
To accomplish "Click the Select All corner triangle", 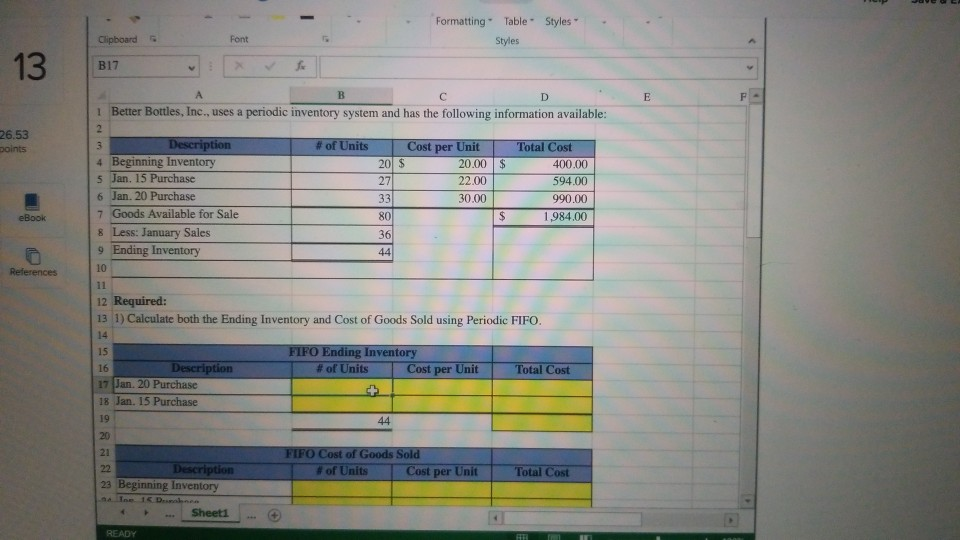I will point(102,96).
